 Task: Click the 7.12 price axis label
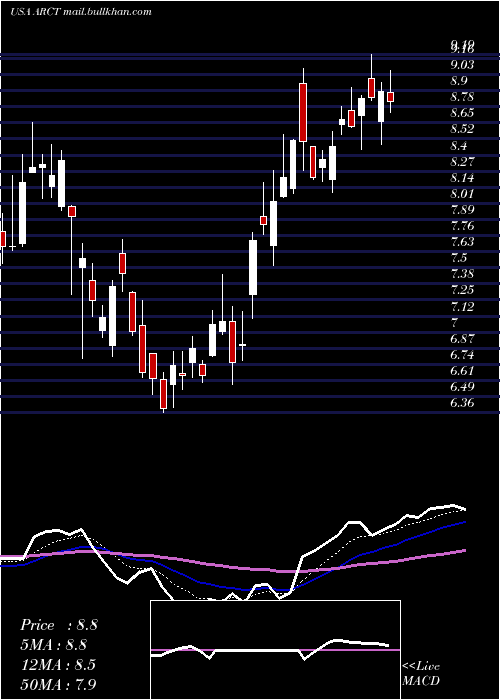pyautogui.click(x=462, y=307)
